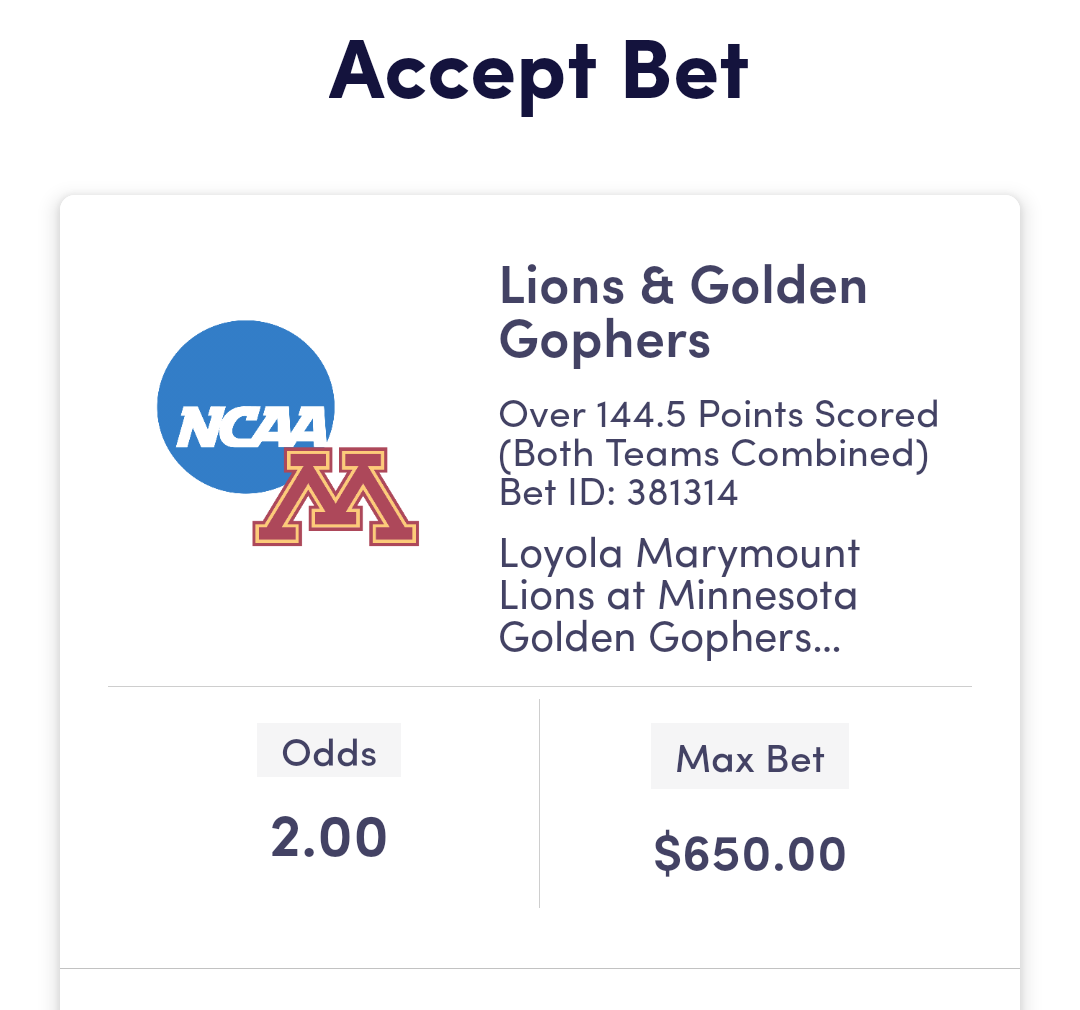Screen dimensions: 1080x1010
Task: Click the Odds label
Action: pyautogui.click(x=329, y=752)
